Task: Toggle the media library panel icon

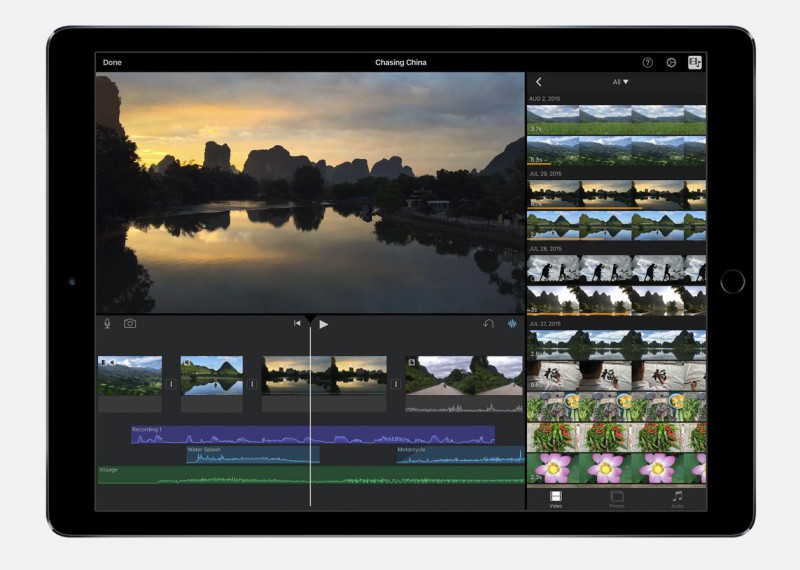Action: pyautogui.click(x=695, y=62)
